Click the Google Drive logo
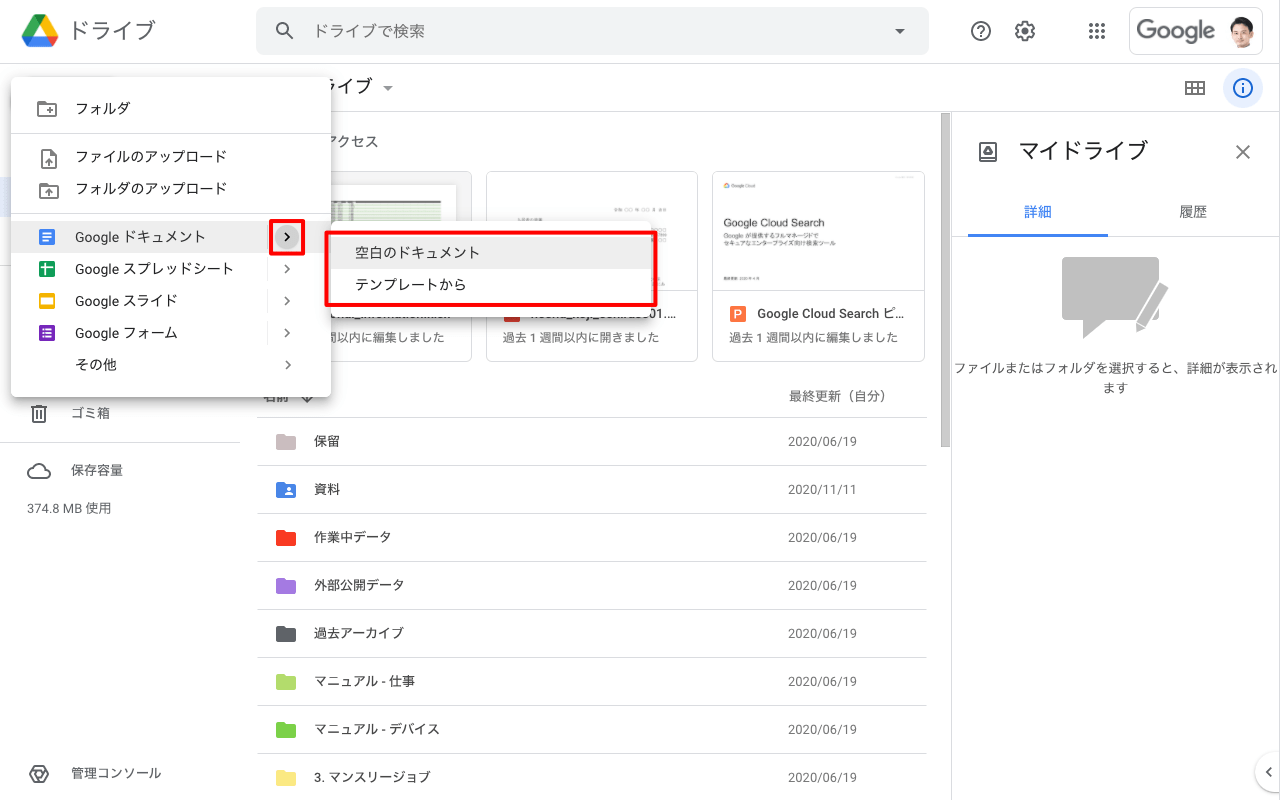Viewport: 1280px width, 800px height. (40, 31)
